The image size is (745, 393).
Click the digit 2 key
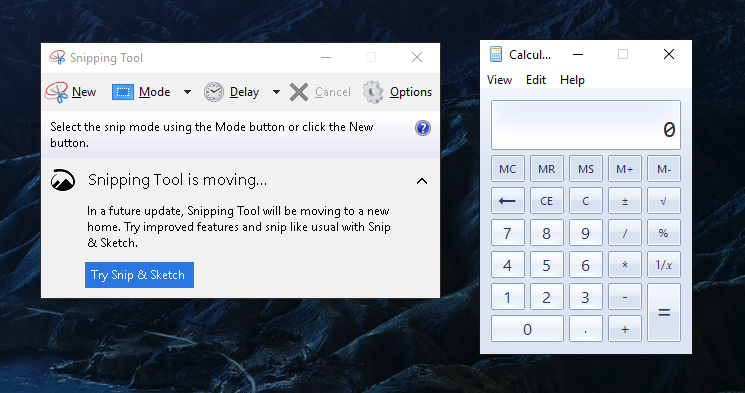coord(547,297)
